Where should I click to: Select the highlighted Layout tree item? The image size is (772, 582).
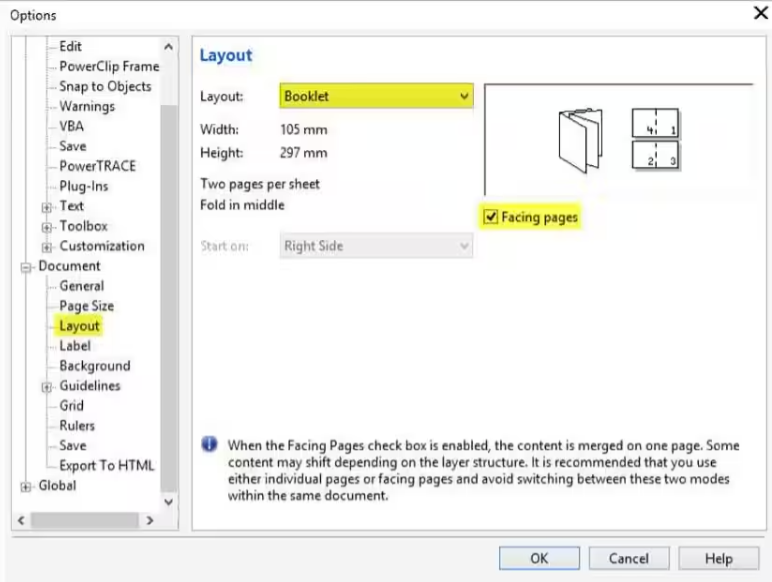[79, 326]
